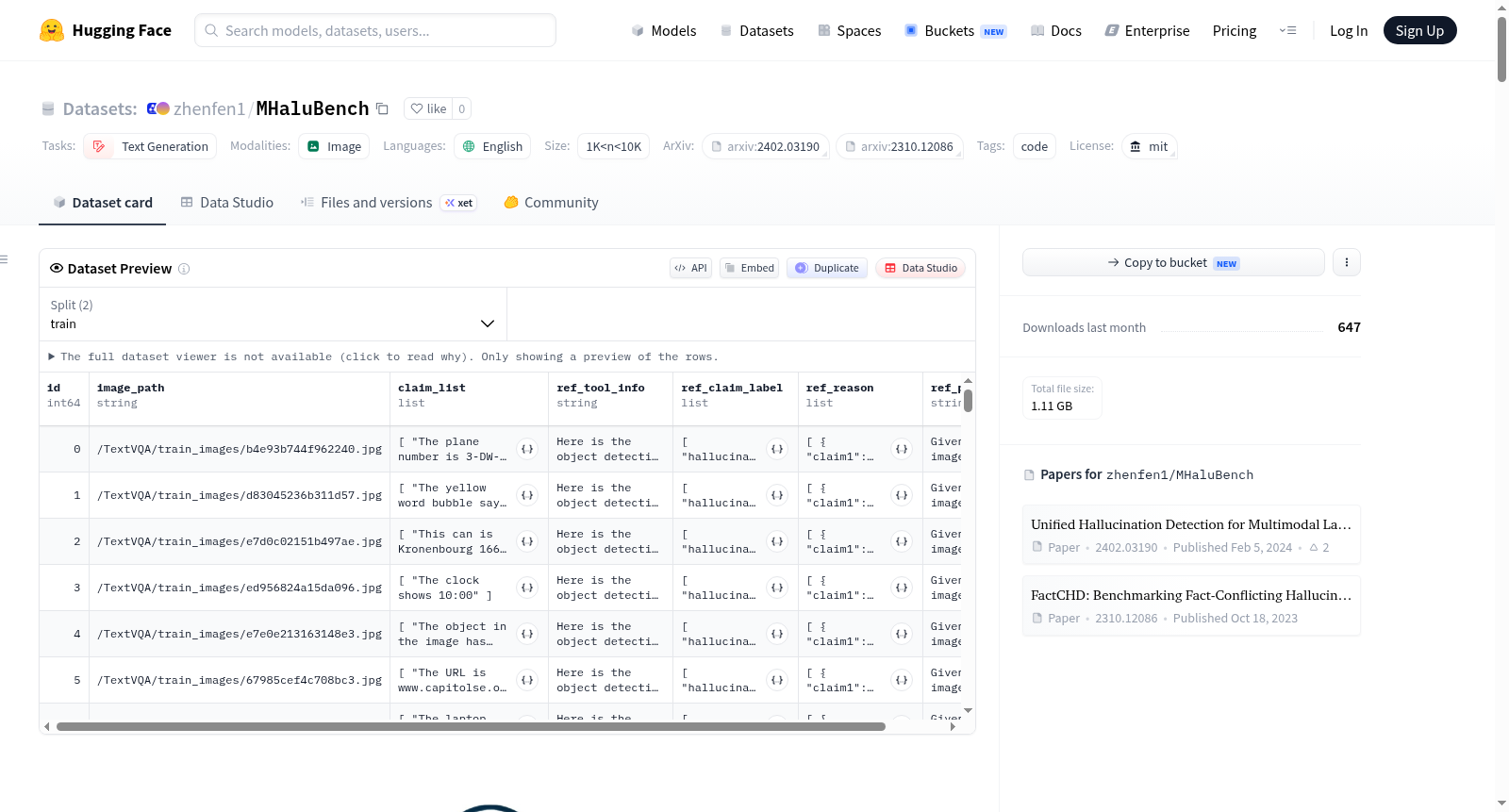
Task: Open the Hugging Face logo homepage
Action: tap(106, 30)
